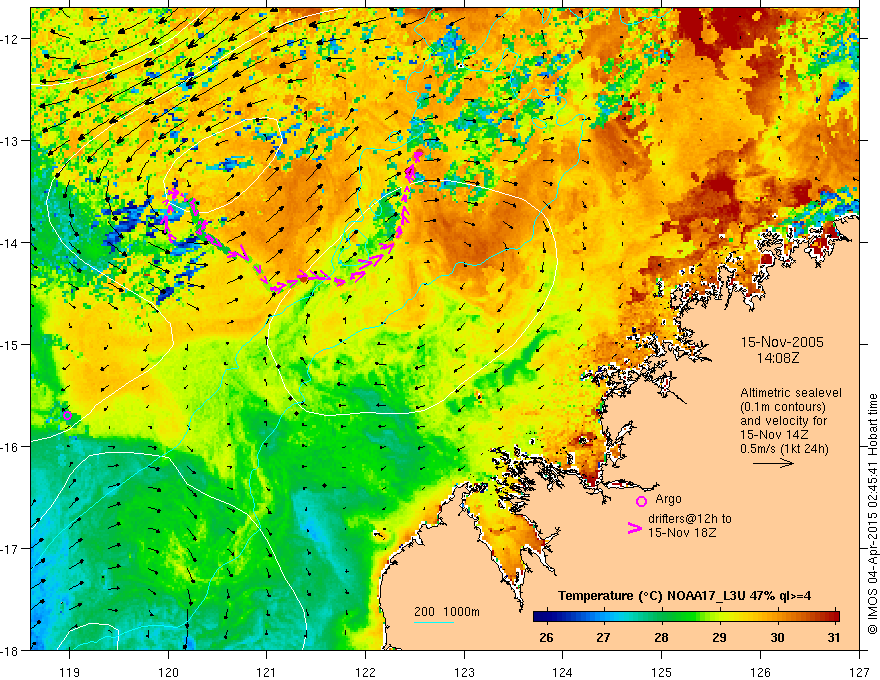Click the 0.5m/s velocity scale arrow in the legend
Screen dimensions: 880x680
[773, 463]
